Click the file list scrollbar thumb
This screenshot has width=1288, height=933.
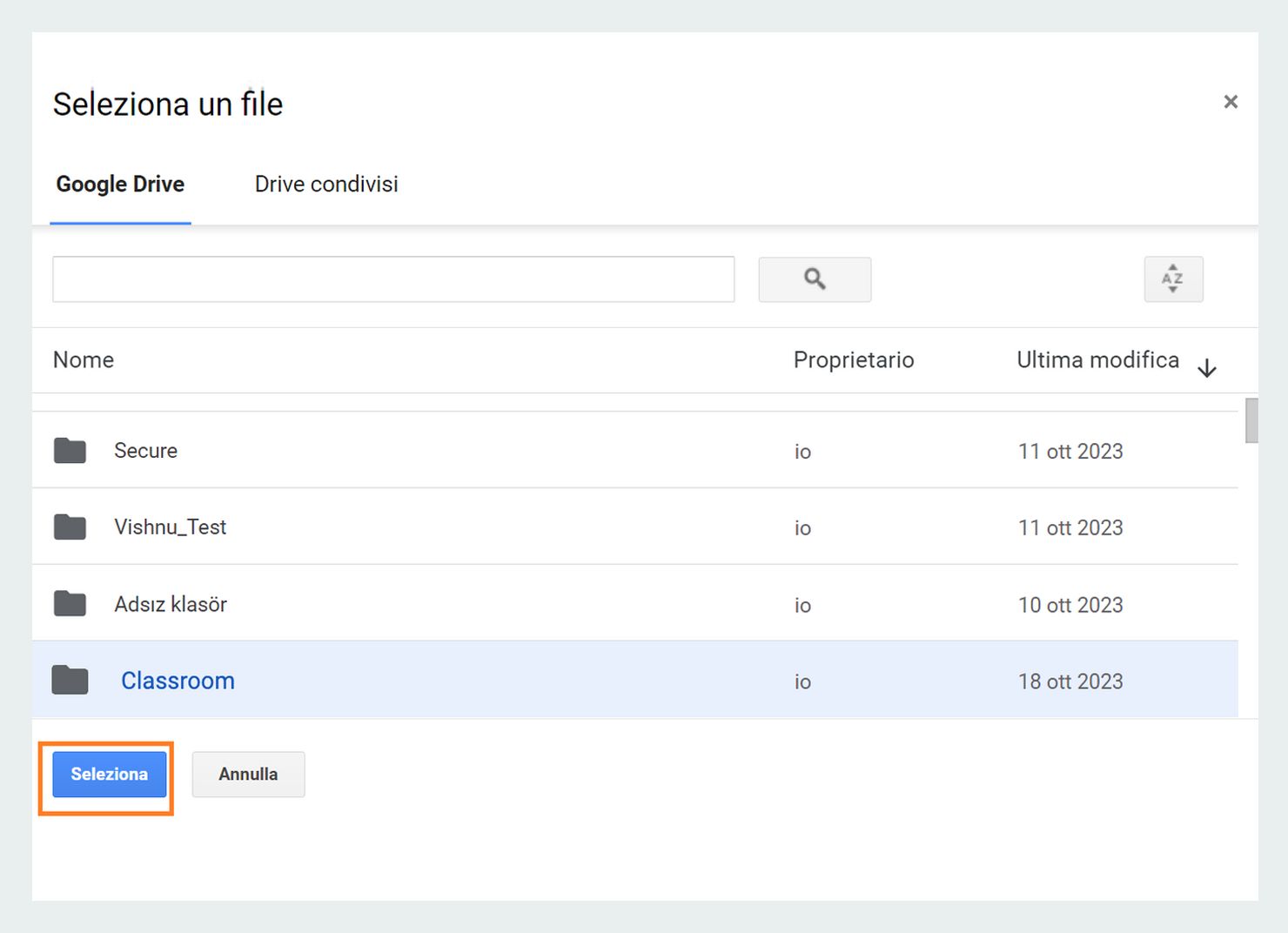1251,420
